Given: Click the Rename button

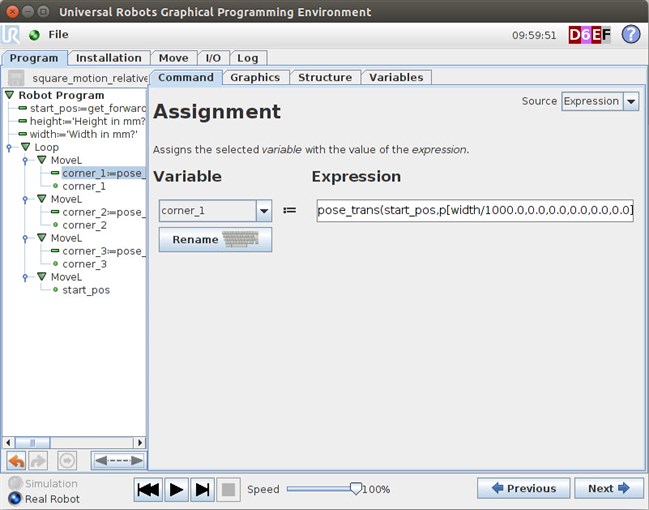Looking at the screenshot, I should [215, 240].
